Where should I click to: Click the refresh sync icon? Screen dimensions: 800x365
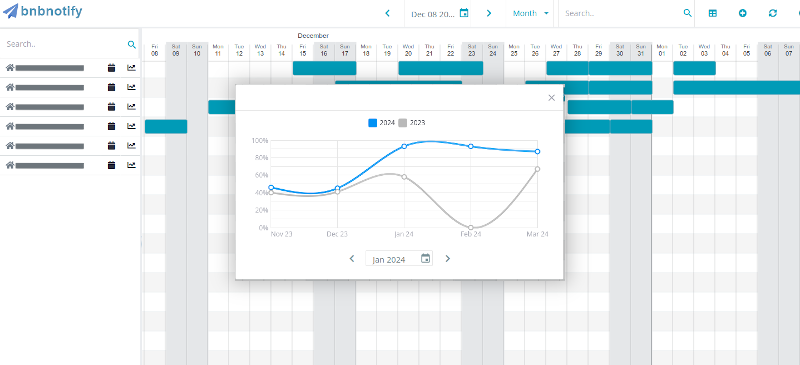click(x=772, y=13)
